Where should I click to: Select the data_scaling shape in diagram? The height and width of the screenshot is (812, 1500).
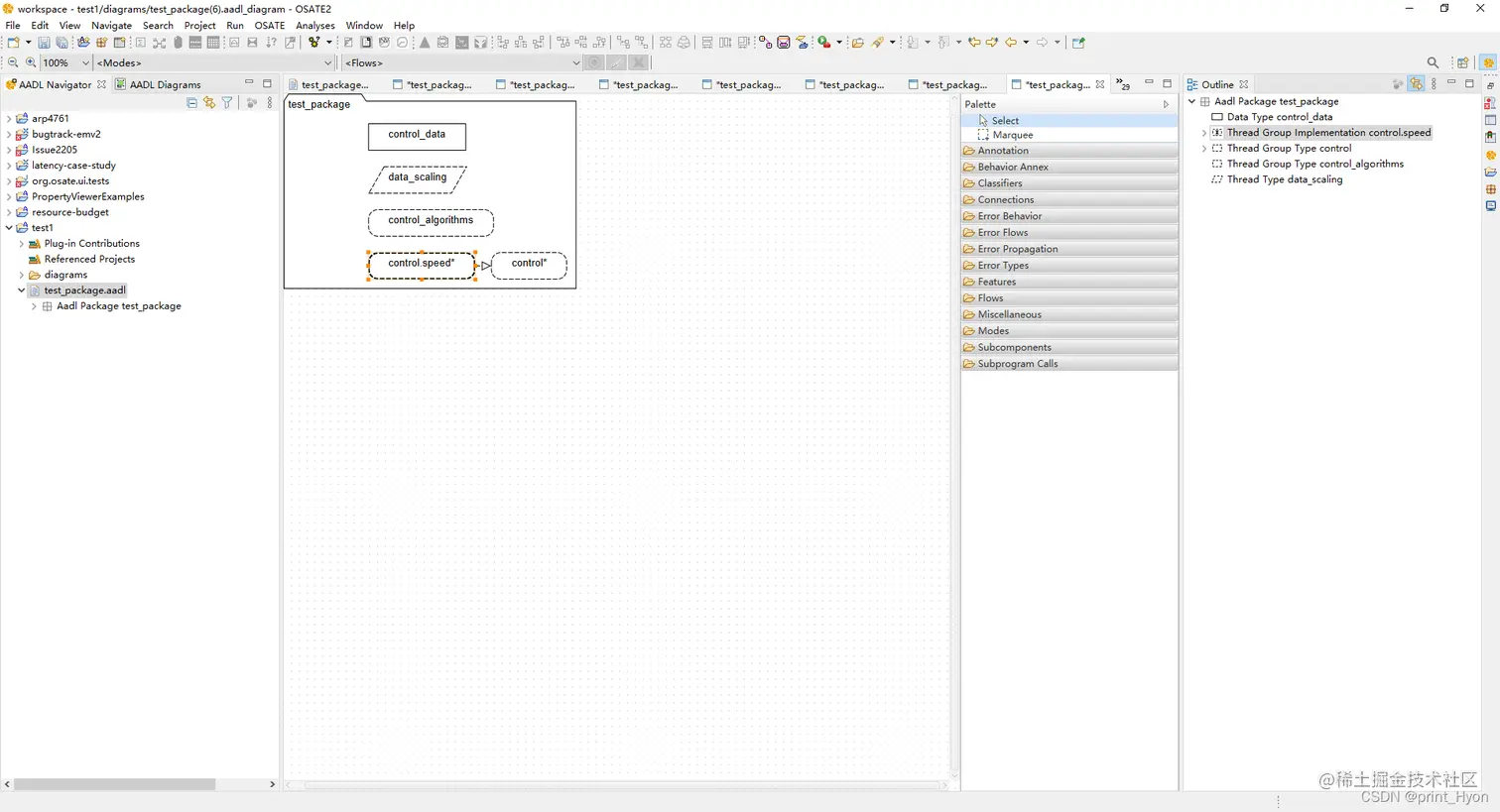coord(418,179)
